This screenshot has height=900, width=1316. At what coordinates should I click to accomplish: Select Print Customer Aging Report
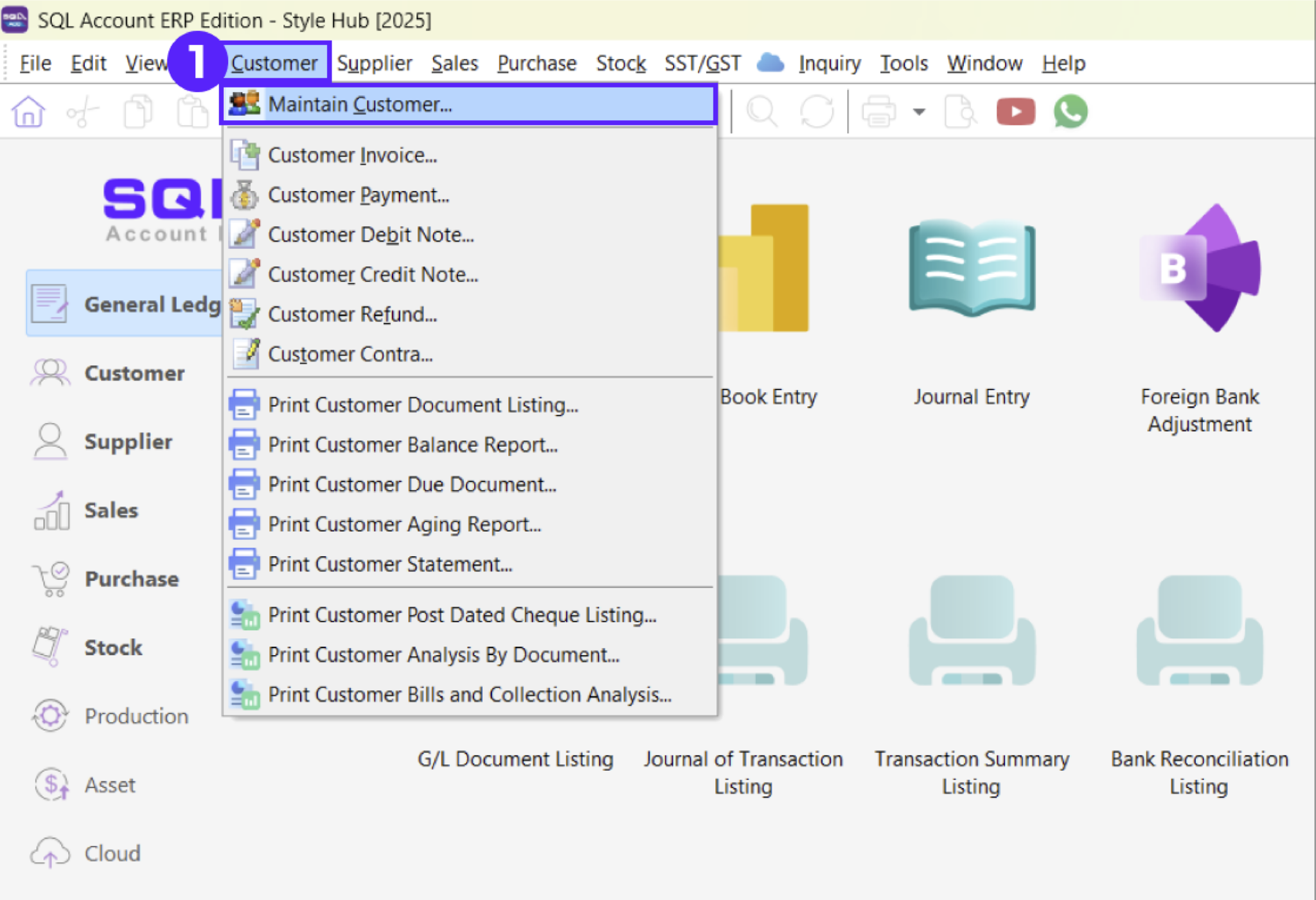[x=404, y=524]
